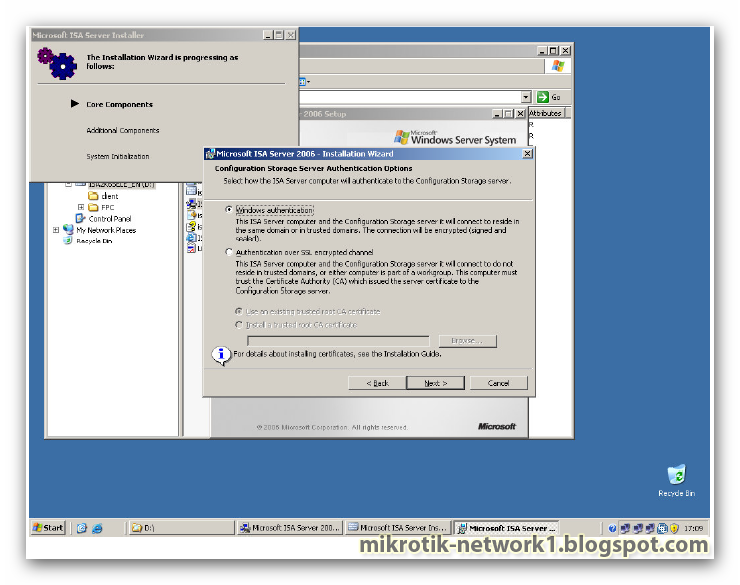This screenshot has height=585, width=740.
Task: Select Windows authentication radio option
Action: click(229, 210)
